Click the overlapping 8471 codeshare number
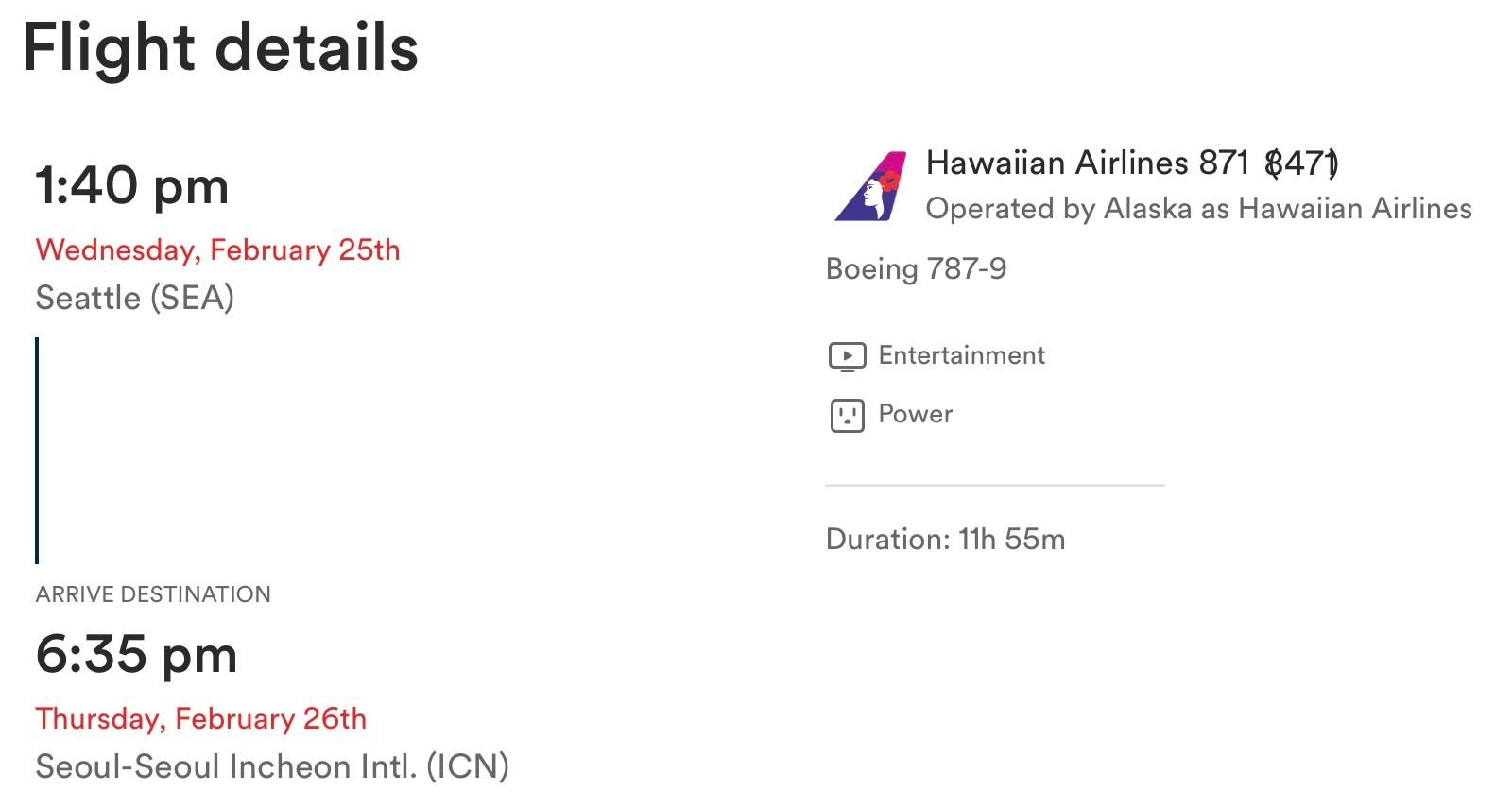The image size is (1512, 808). coord(1302,163)
